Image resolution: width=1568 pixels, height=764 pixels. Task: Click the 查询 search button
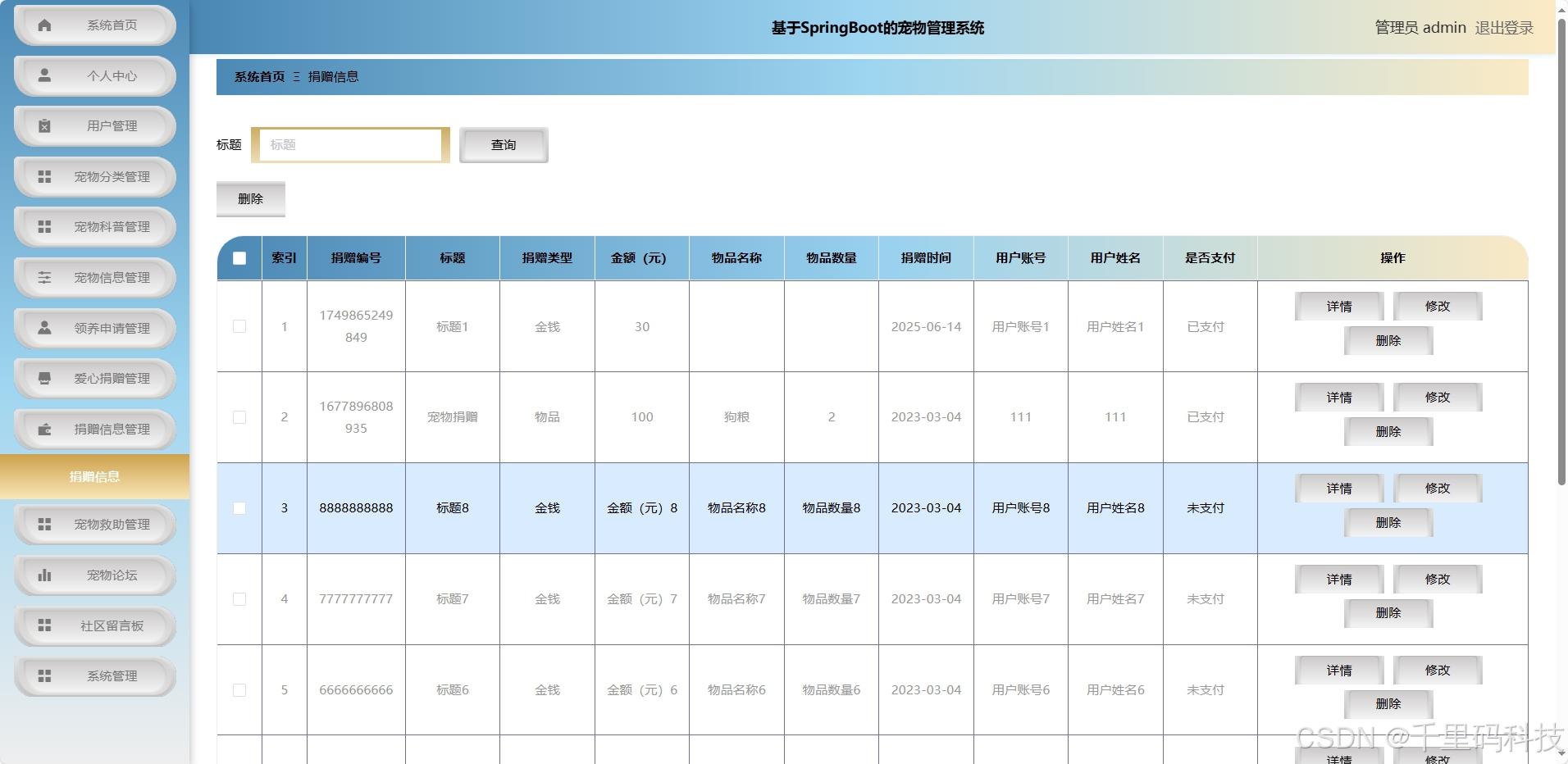504,145
